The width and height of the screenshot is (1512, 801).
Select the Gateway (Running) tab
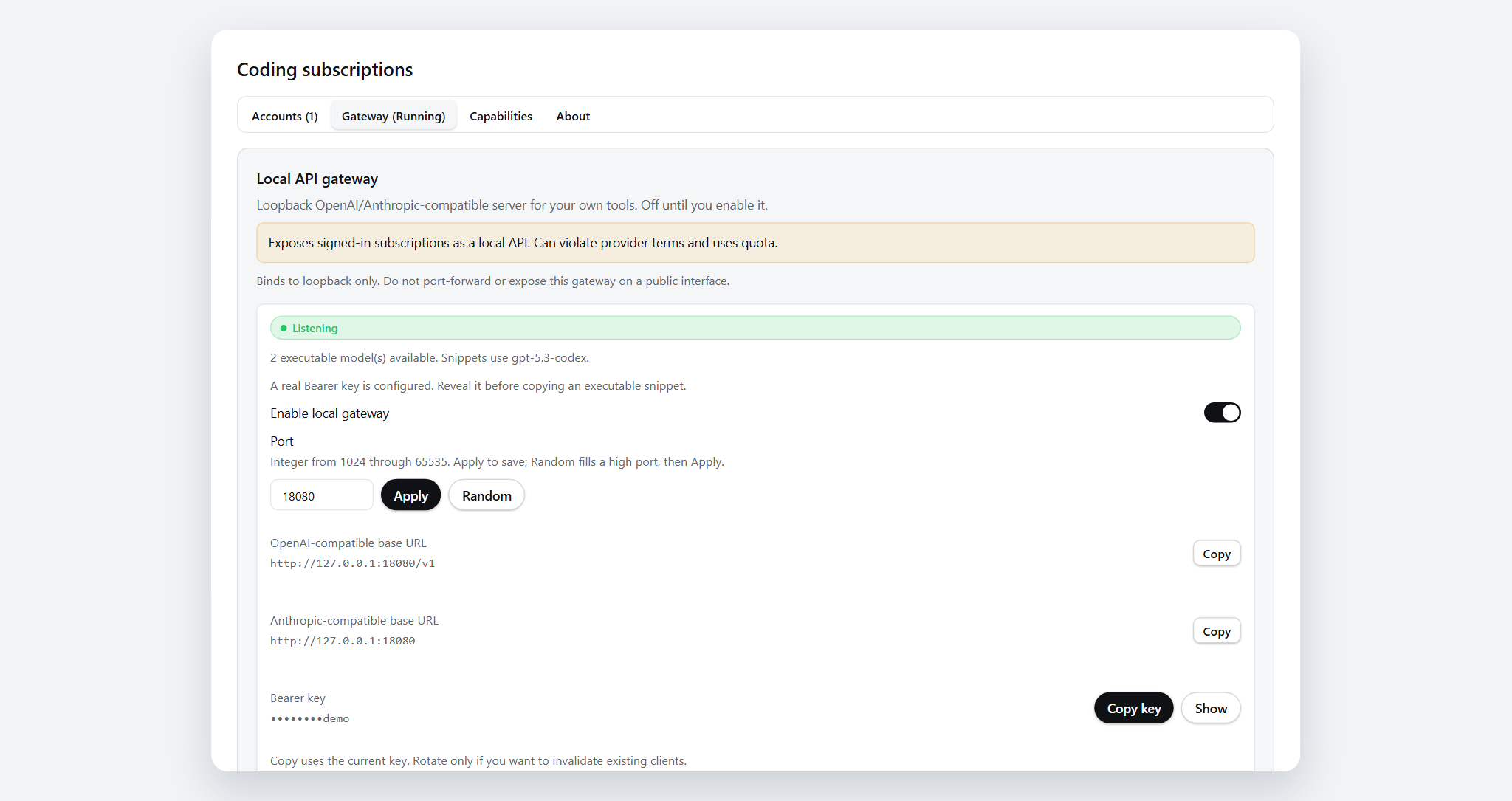click(394, 116)
